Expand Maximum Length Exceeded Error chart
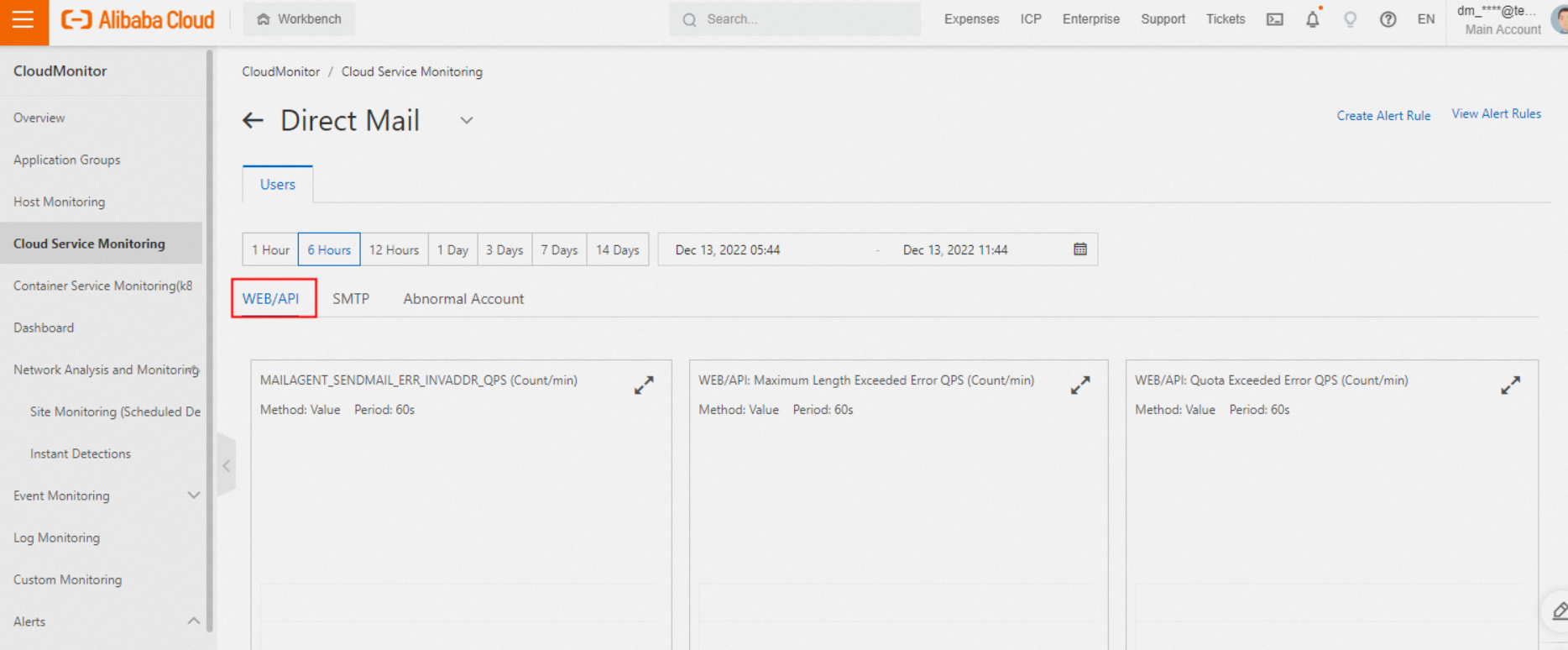The image size is (1568, 650). click(1080, 385)
